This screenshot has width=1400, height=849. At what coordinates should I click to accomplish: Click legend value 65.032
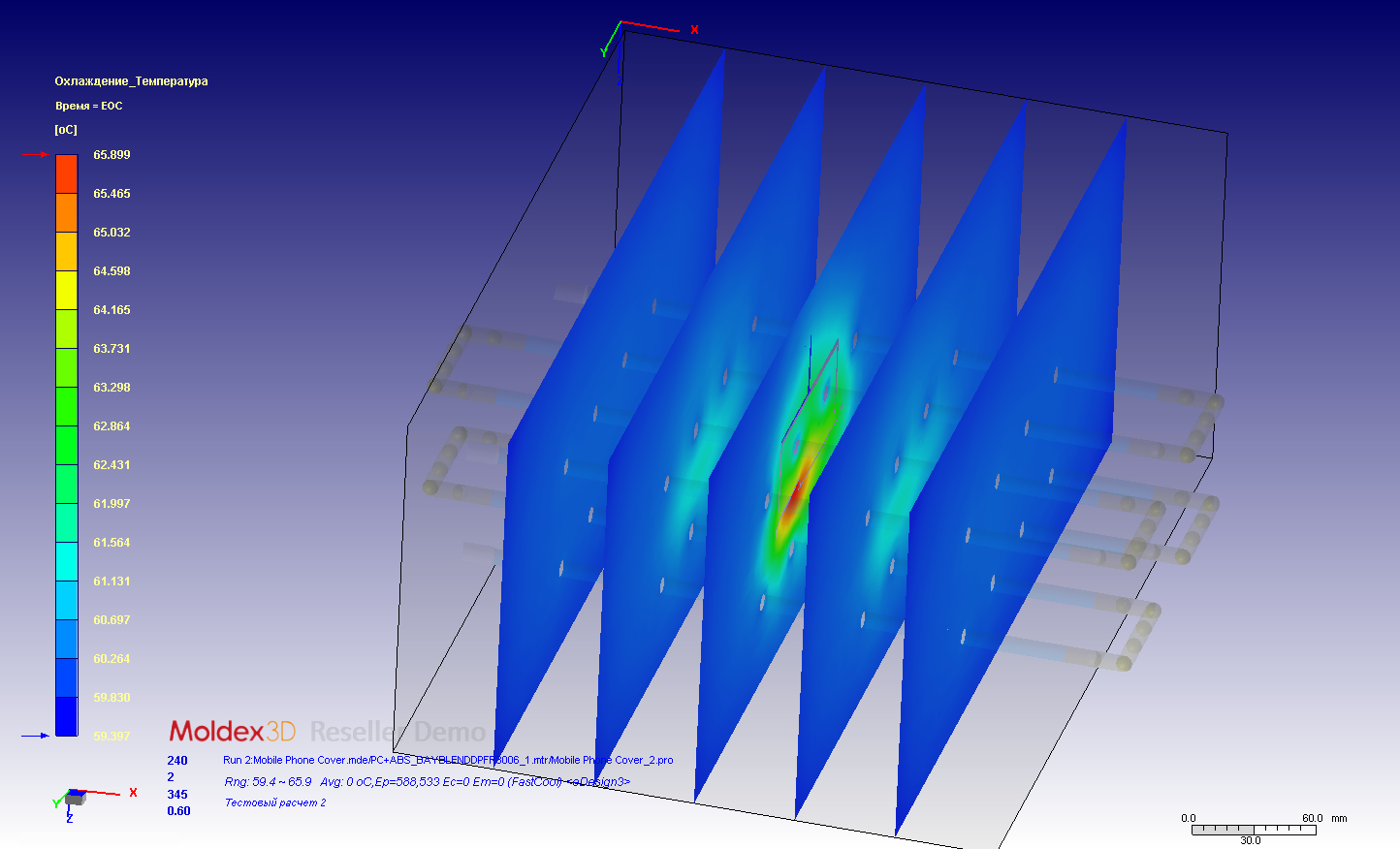111,233
